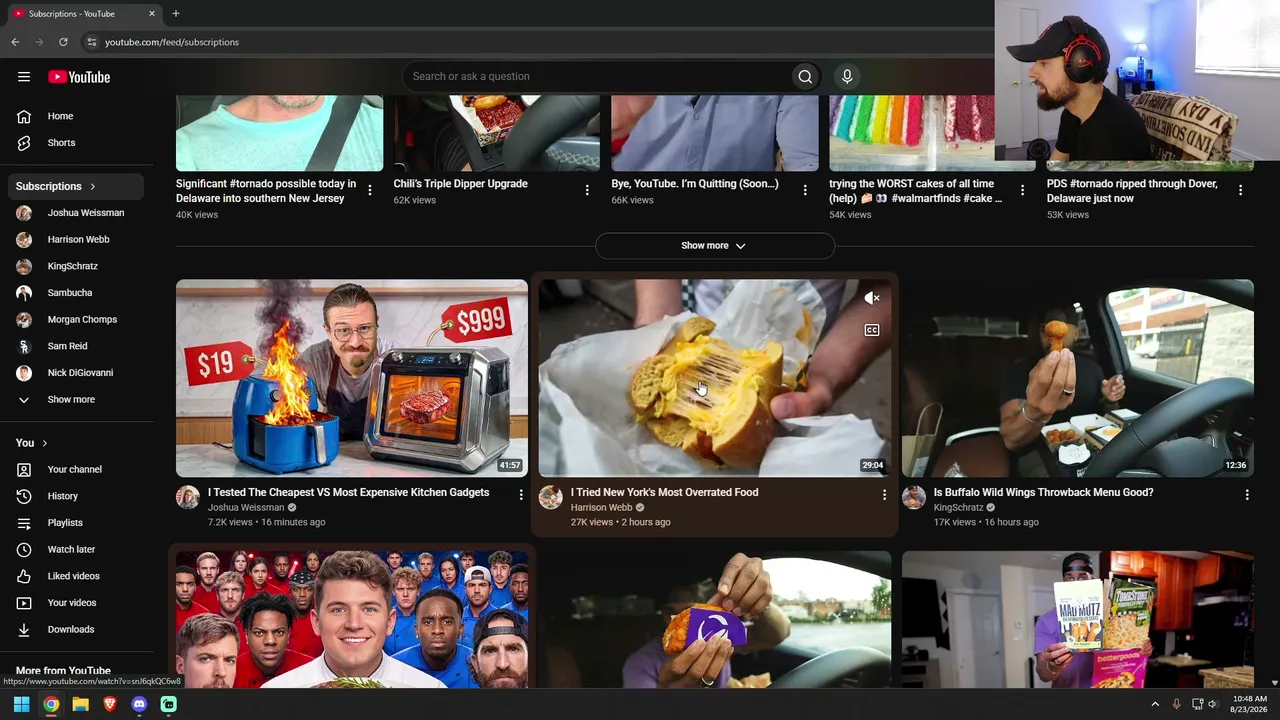Select the Subscriptions - YouTube browser tab
This screenshot has width=1280, height=720.
click(x=84, y=14)
